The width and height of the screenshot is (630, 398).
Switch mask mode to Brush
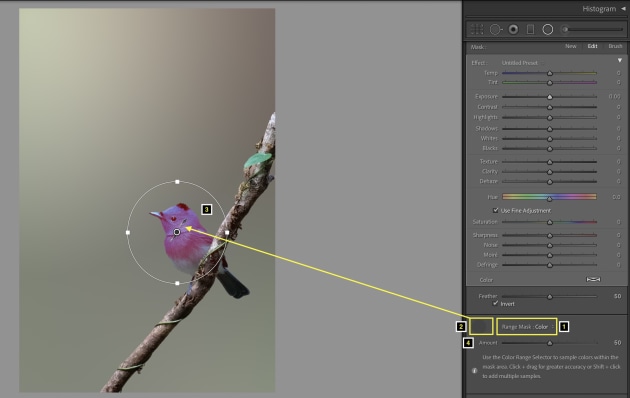(615, 46)
